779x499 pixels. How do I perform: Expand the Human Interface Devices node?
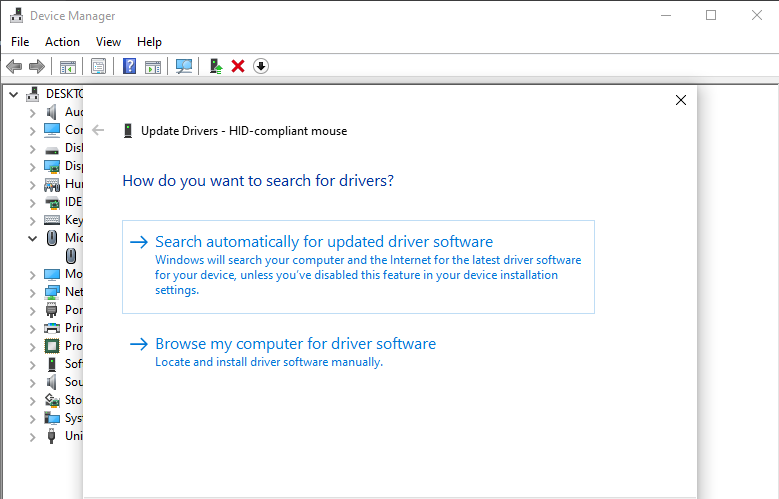tap(32, 185)
